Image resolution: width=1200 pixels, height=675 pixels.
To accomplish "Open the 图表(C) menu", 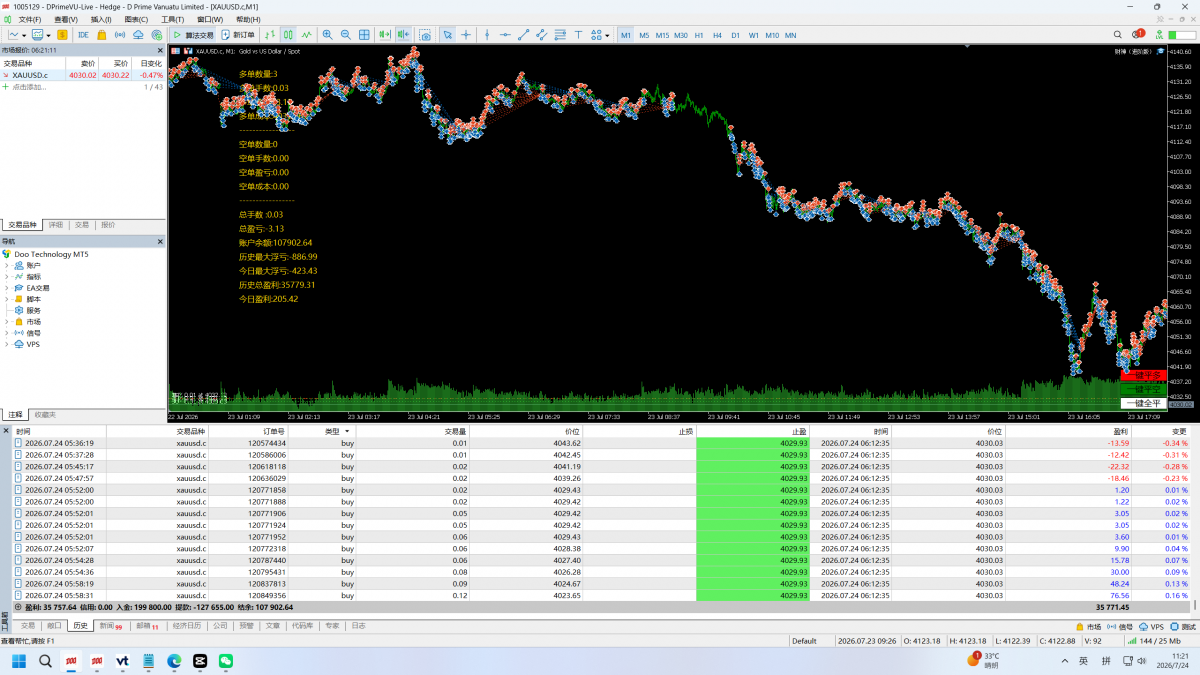I will (136, 19).
